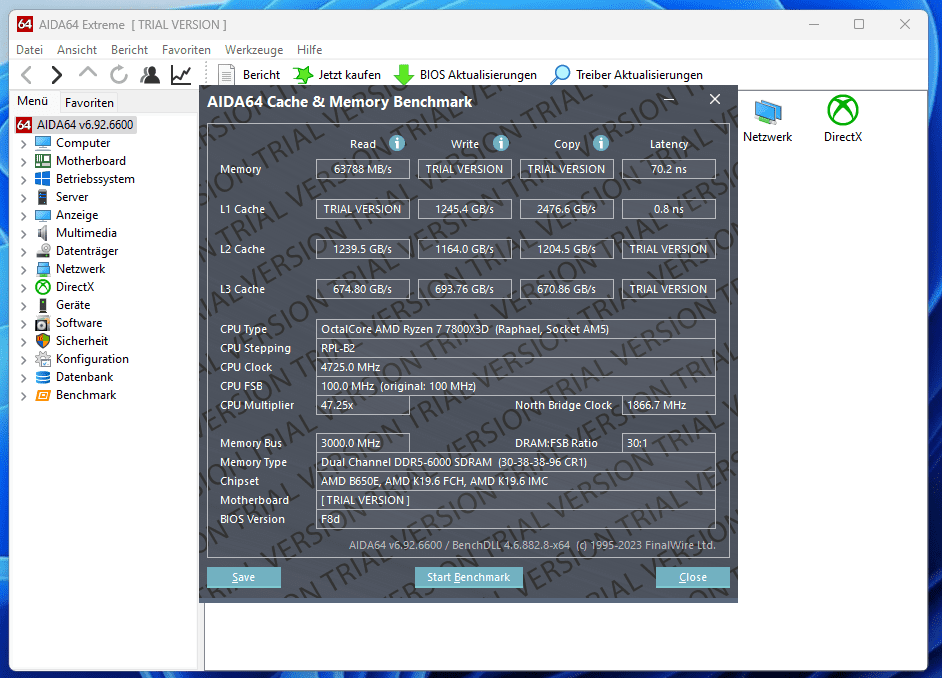Screen dimensions: 942x678
Task: Click the Multimedia speaker icon in the tree
Action: pyautogui.click(x=43, y=233)
